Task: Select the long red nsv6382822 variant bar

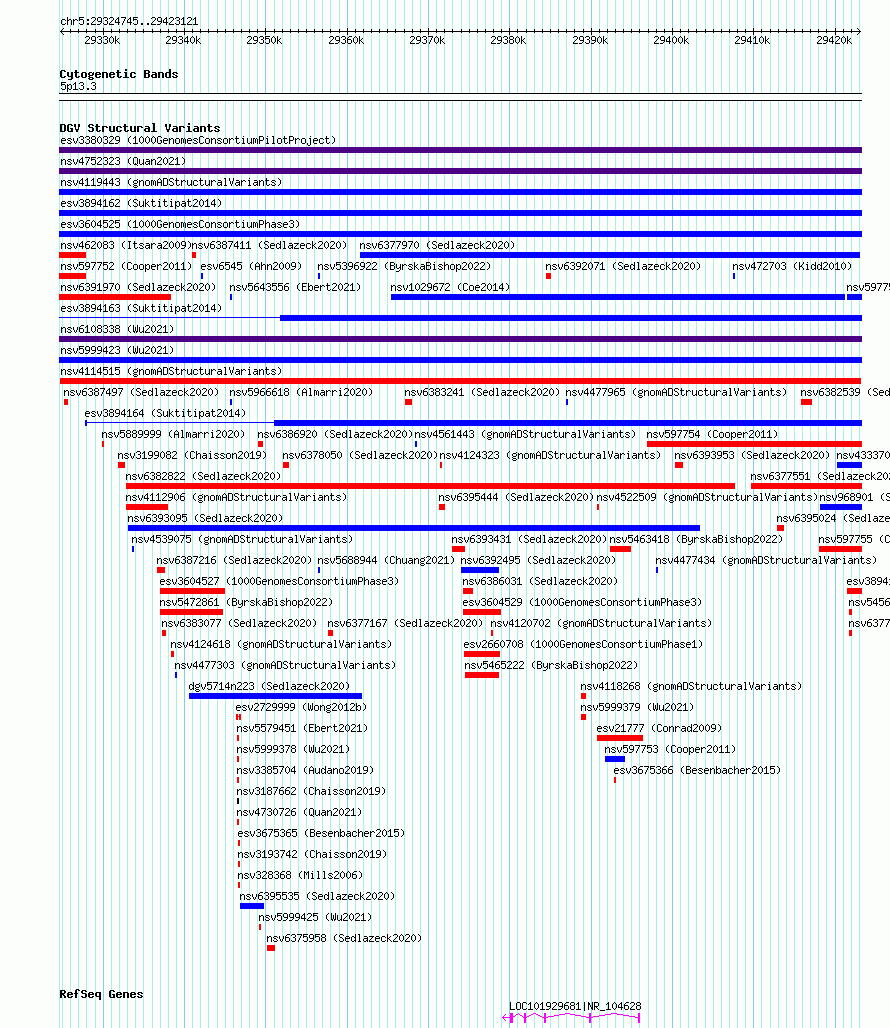Action: point(430,486)
